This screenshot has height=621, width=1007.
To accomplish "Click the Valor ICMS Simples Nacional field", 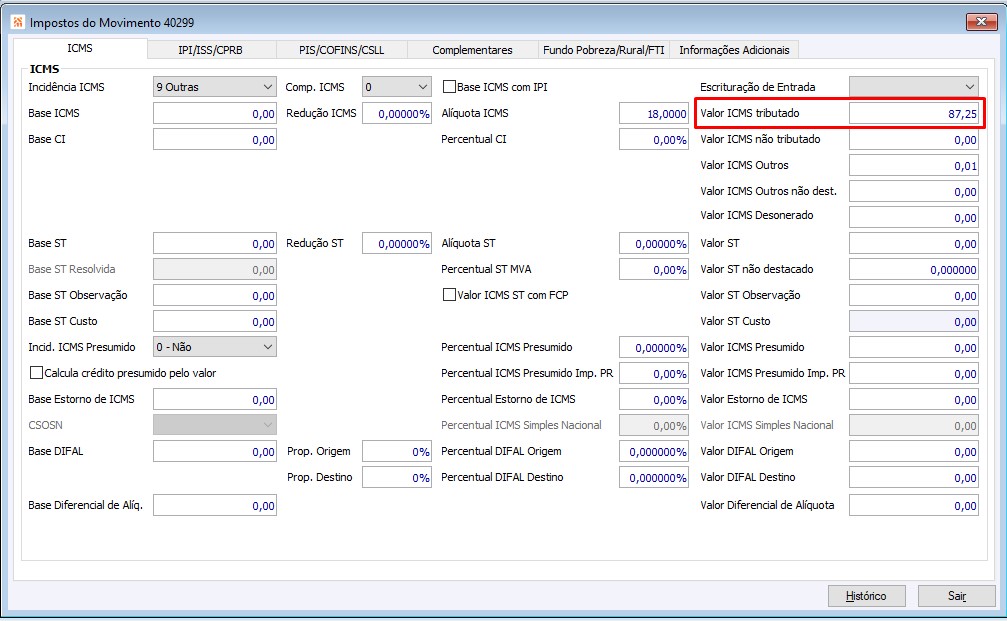I will tap(914, 425).
